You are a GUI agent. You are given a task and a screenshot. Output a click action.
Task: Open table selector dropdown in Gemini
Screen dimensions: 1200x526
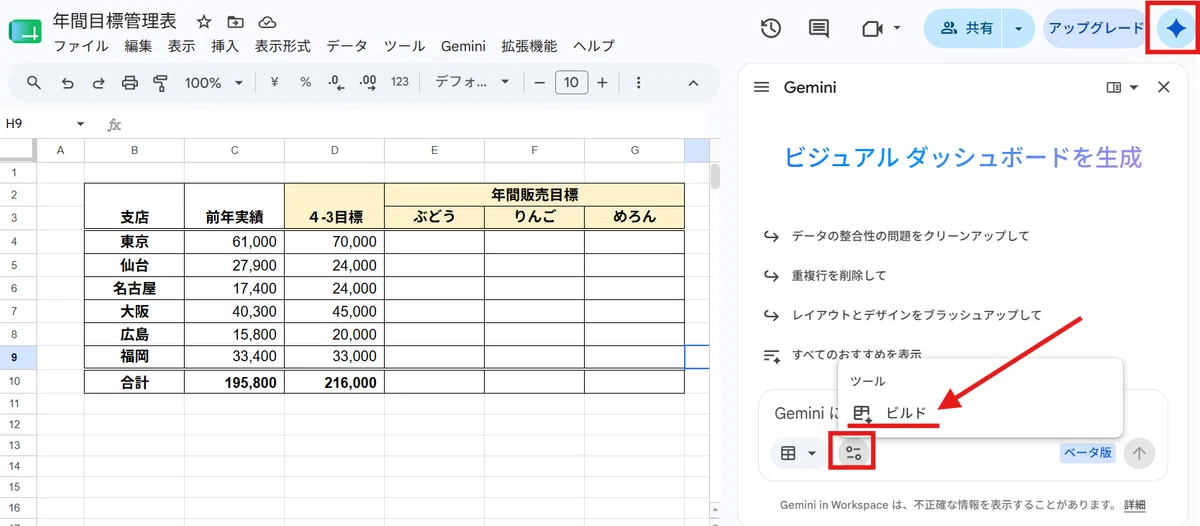pyautogui.click(x=799, y=453)
